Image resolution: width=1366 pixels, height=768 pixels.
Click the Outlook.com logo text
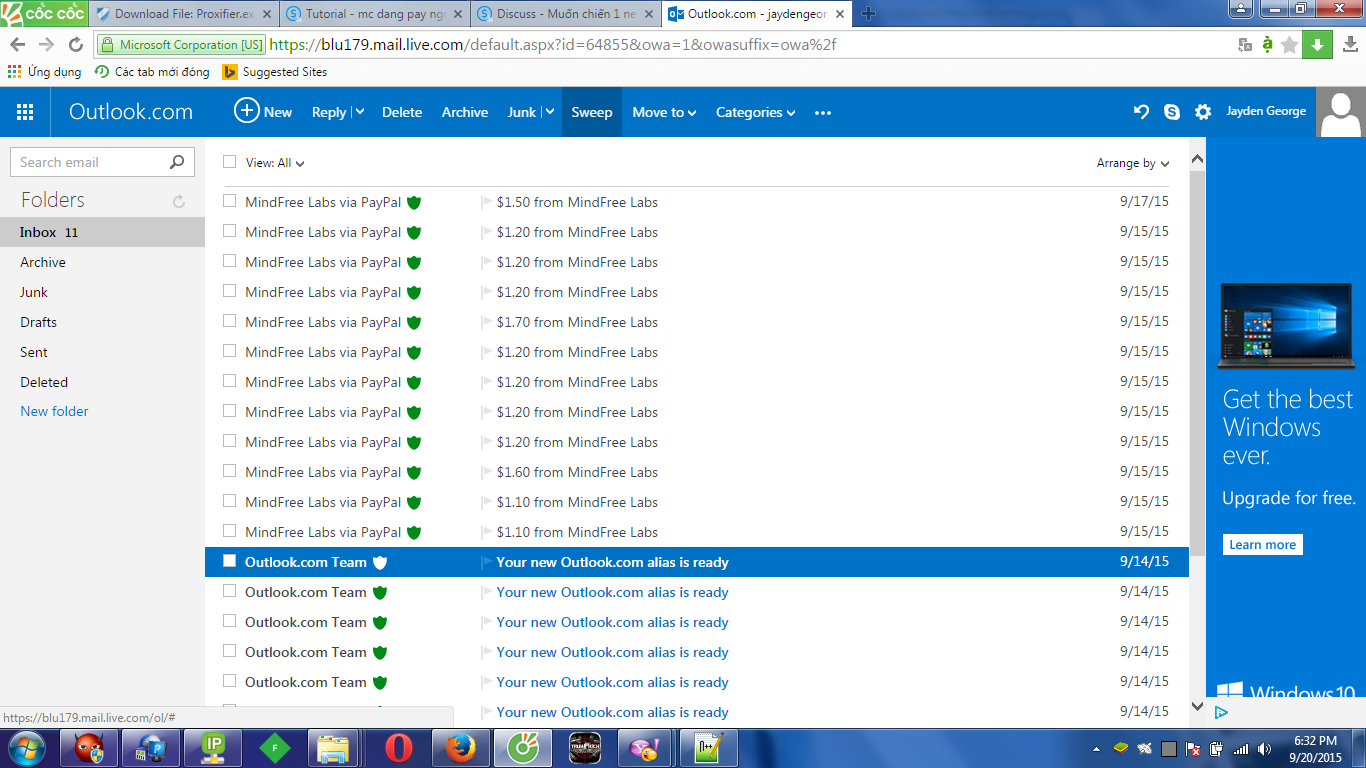pos(131,112)
